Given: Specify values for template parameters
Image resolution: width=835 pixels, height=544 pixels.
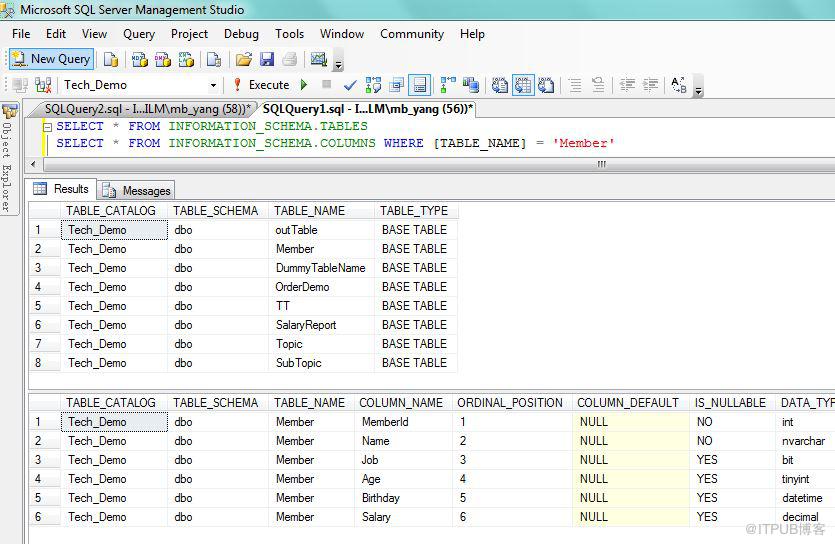Looking at the screenshot, I should point(679,85).
